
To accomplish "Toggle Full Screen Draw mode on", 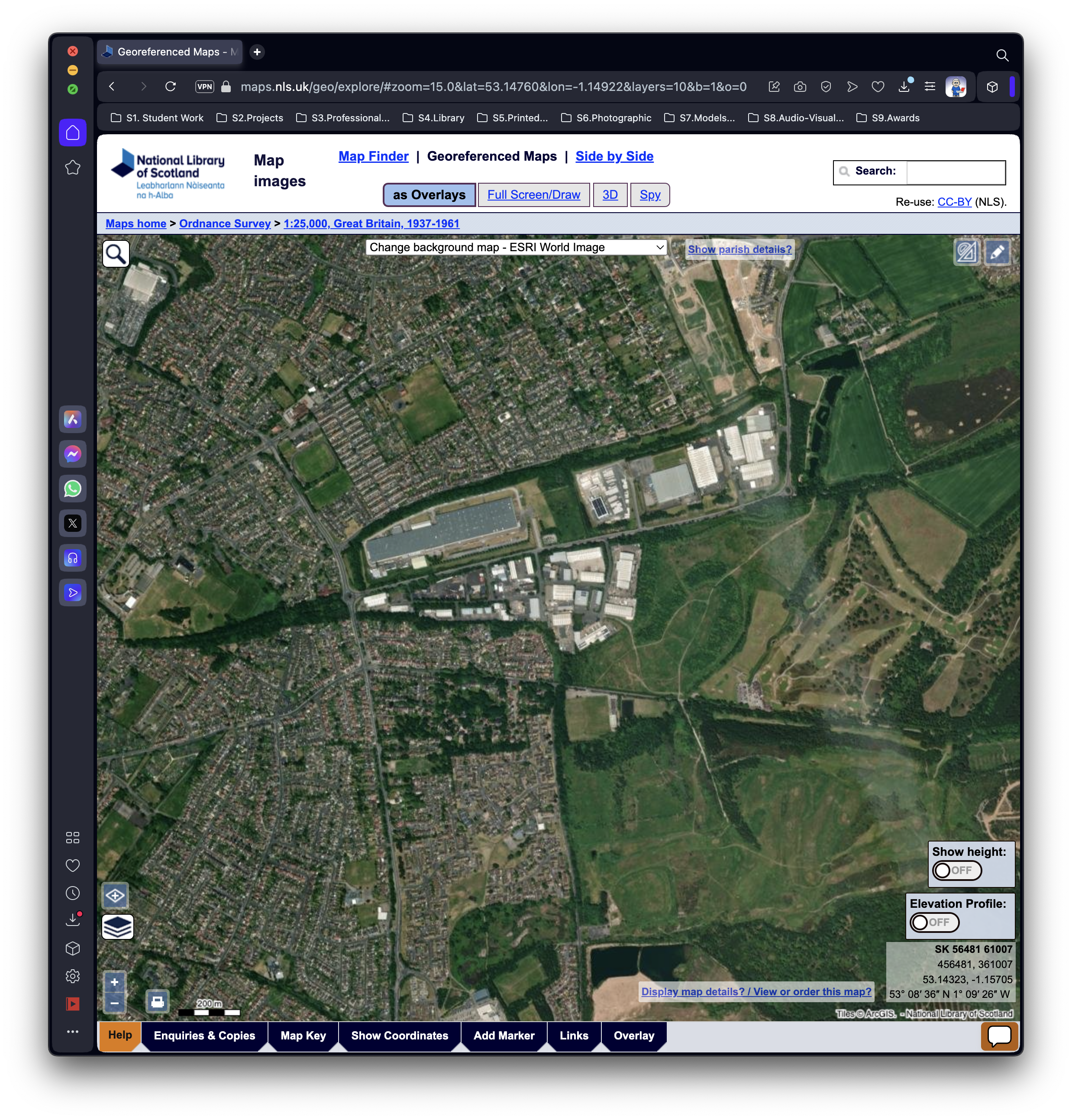I will (534, 194).
